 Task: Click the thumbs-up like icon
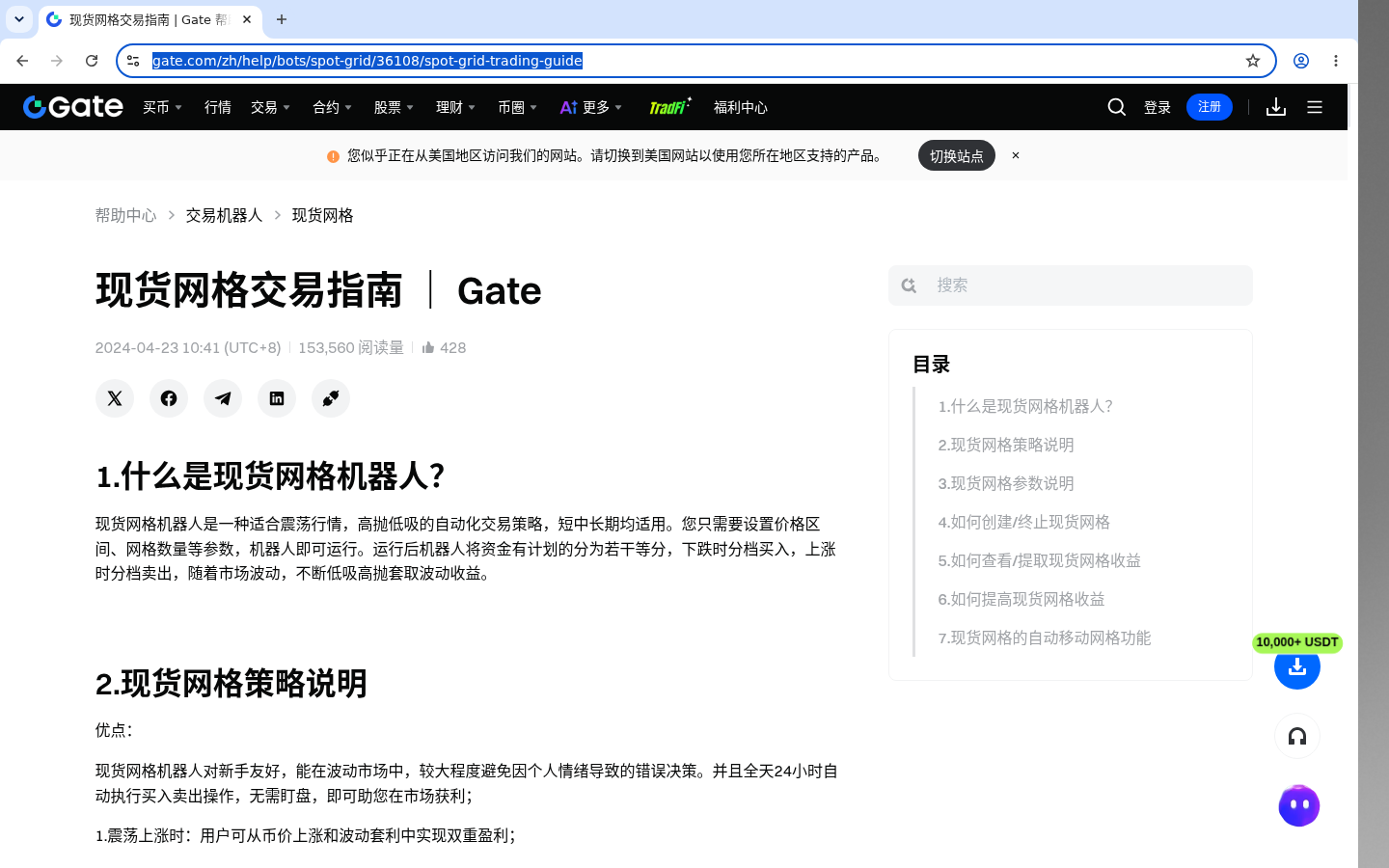pos(428,347)
